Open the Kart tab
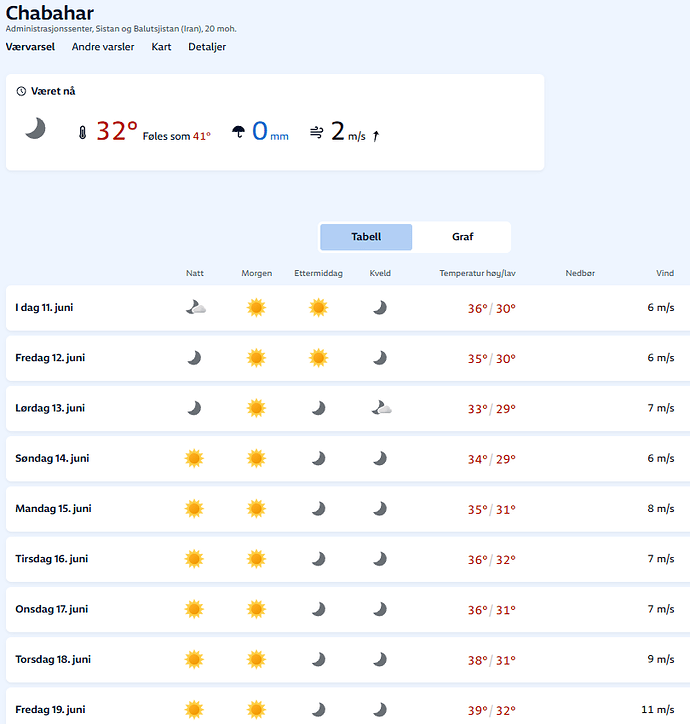 (x=161, y=47)
